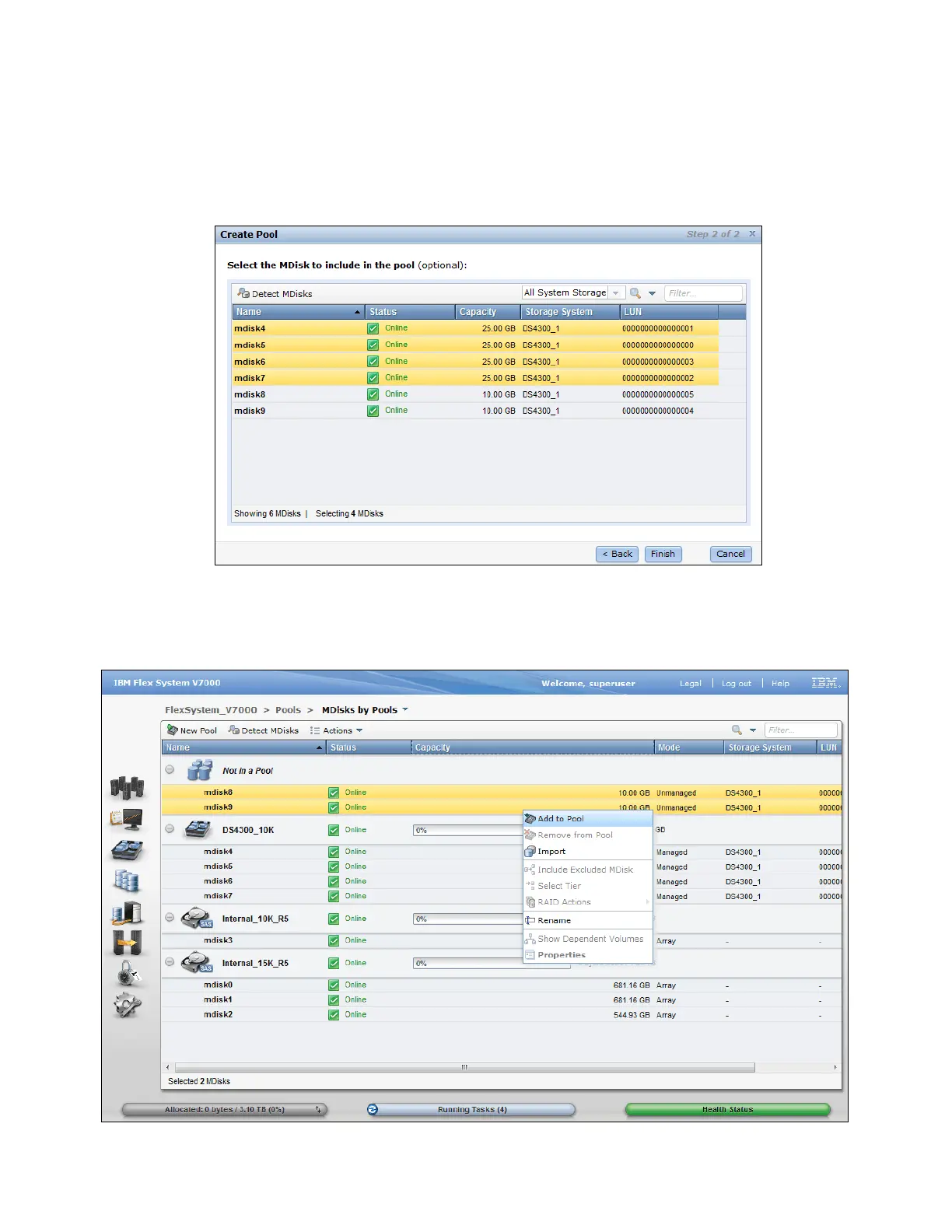Image resolution: width=952 pixels, height=1232 pixels.
Task: Go to the FlexSystem_V7000 breadcrumb link
Action: (x=211, y=709)
